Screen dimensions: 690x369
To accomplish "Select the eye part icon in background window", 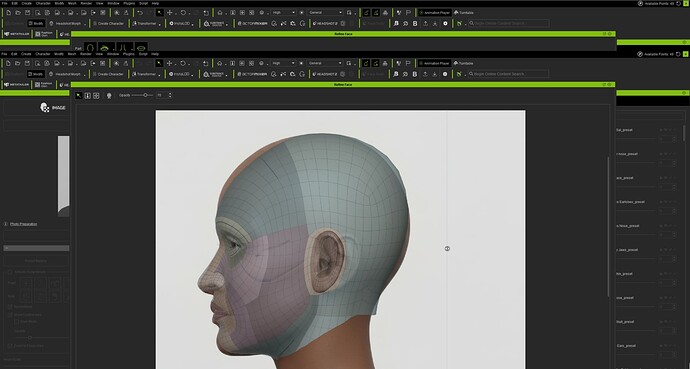I will pyautogui.click(x=105, y=47).
